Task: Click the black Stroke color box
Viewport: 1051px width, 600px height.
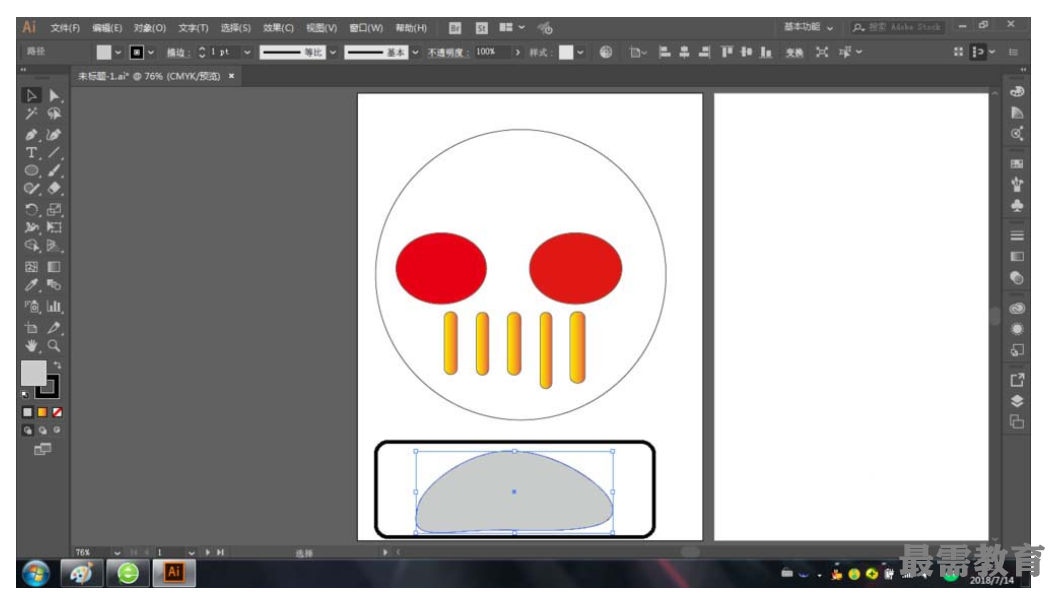Action: pyautogui.click(x=50, y=389)
